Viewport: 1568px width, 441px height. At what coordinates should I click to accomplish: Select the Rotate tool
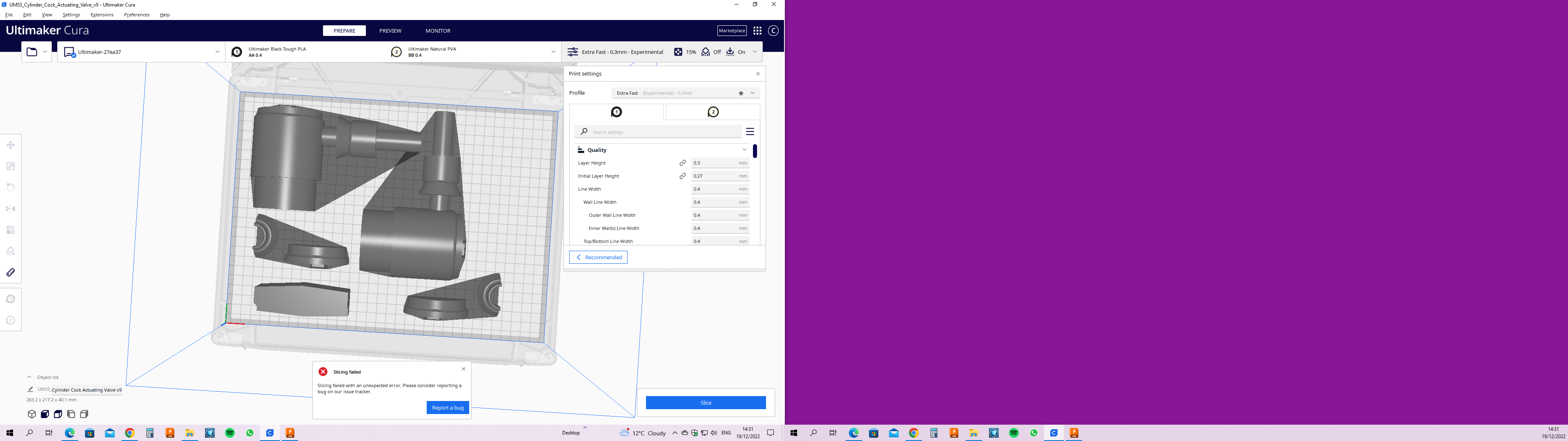(x=10, y=187)
